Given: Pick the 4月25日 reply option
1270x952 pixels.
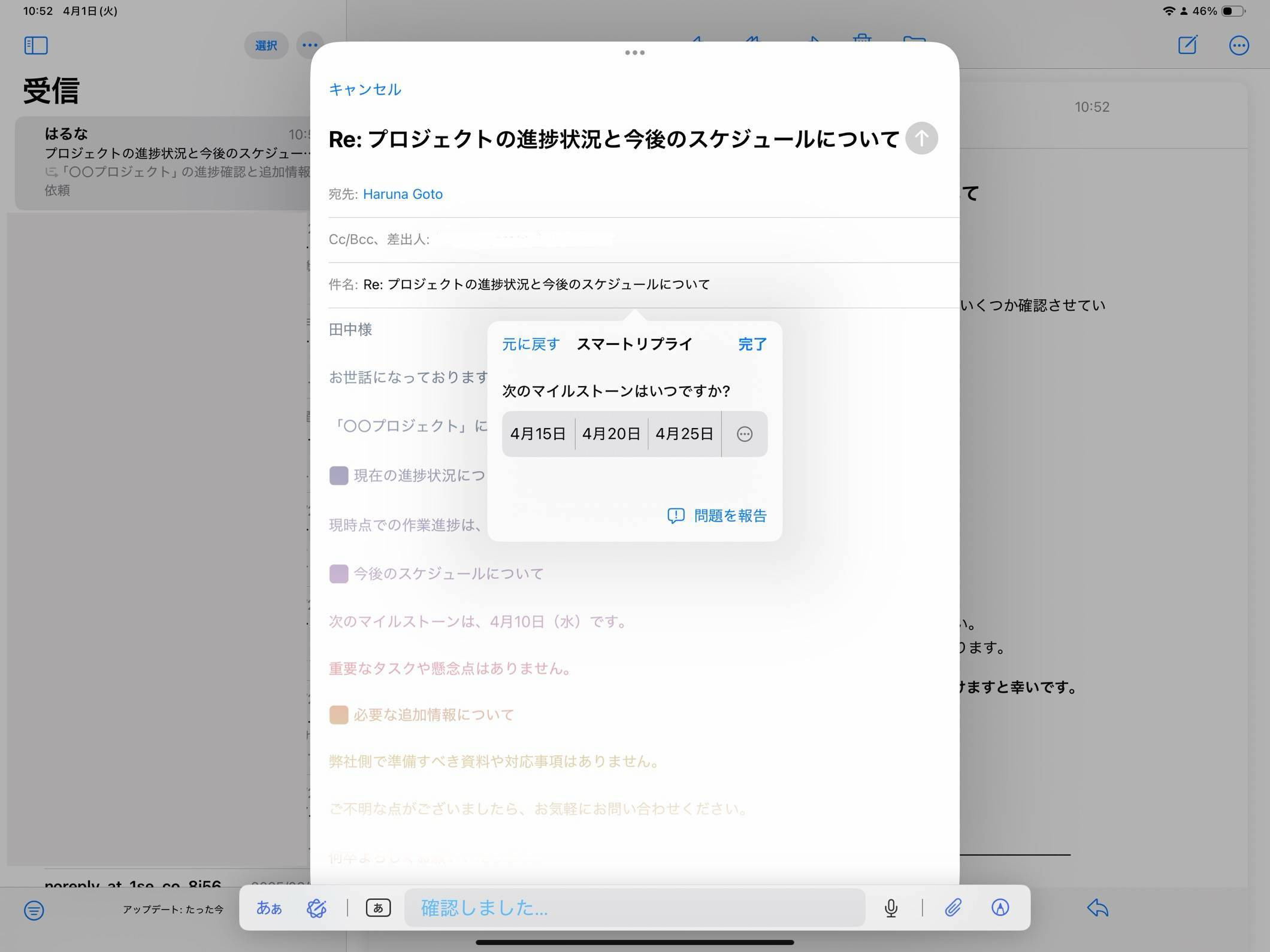Looking at the screenshot, I should click(x=684, y=433).
